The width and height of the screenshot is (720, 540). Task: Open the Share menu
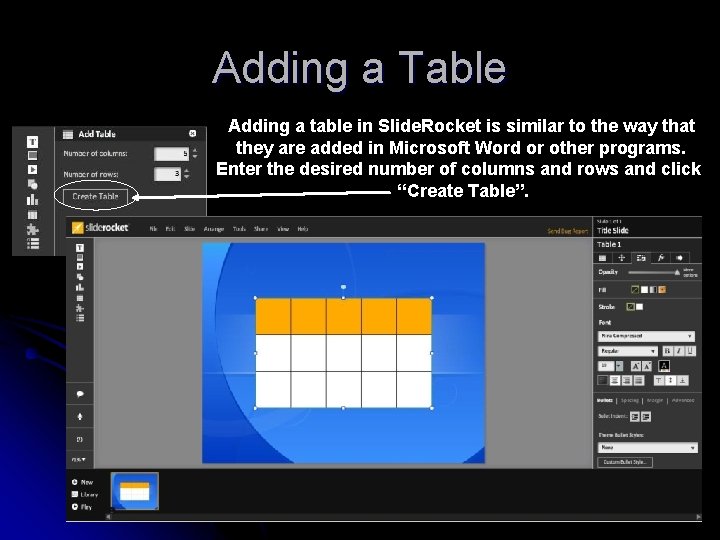coord(260,229)
